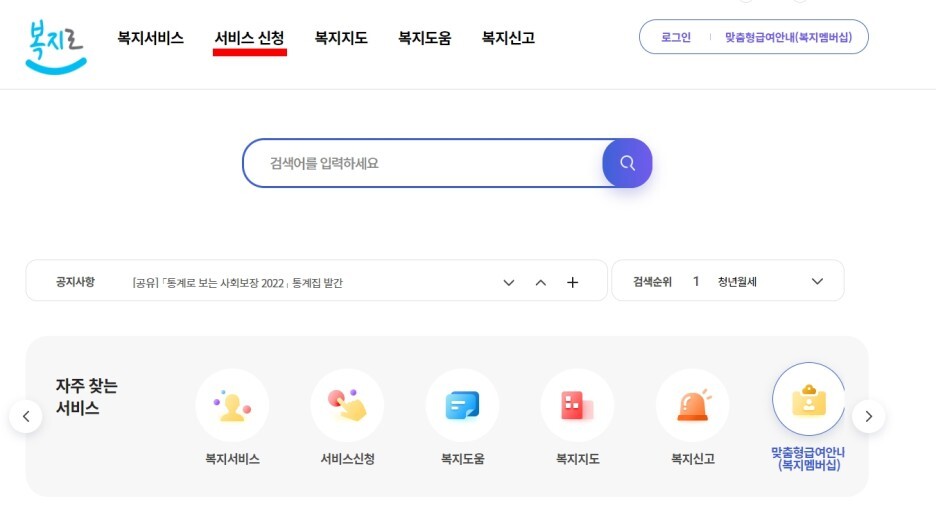Open the 복지도움 shortcut icon
This screenshot has height=517, width=936.
(463, 405)
